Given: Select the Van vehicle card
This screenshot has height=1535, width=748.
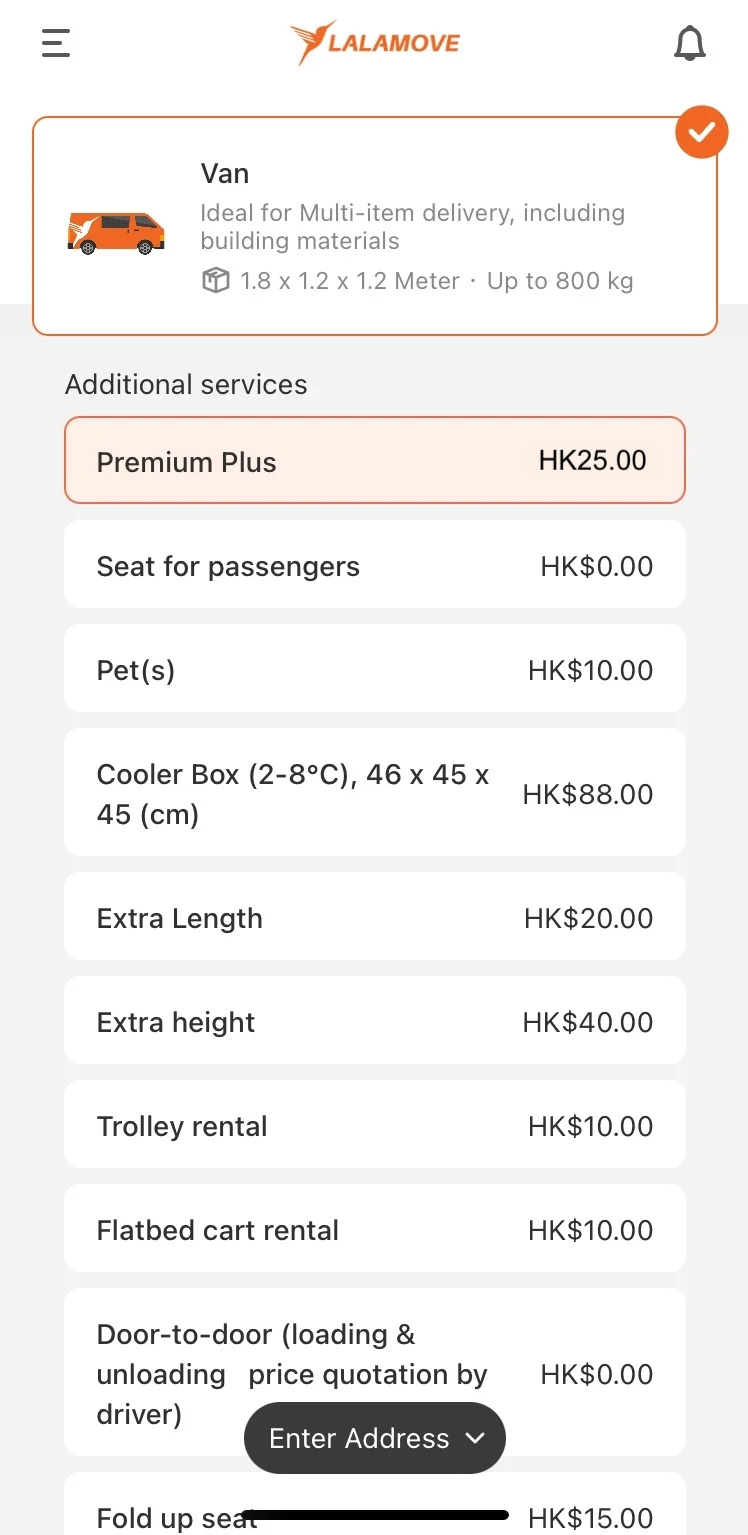Looking at the screenshot, I should click(x=375, y=226).
